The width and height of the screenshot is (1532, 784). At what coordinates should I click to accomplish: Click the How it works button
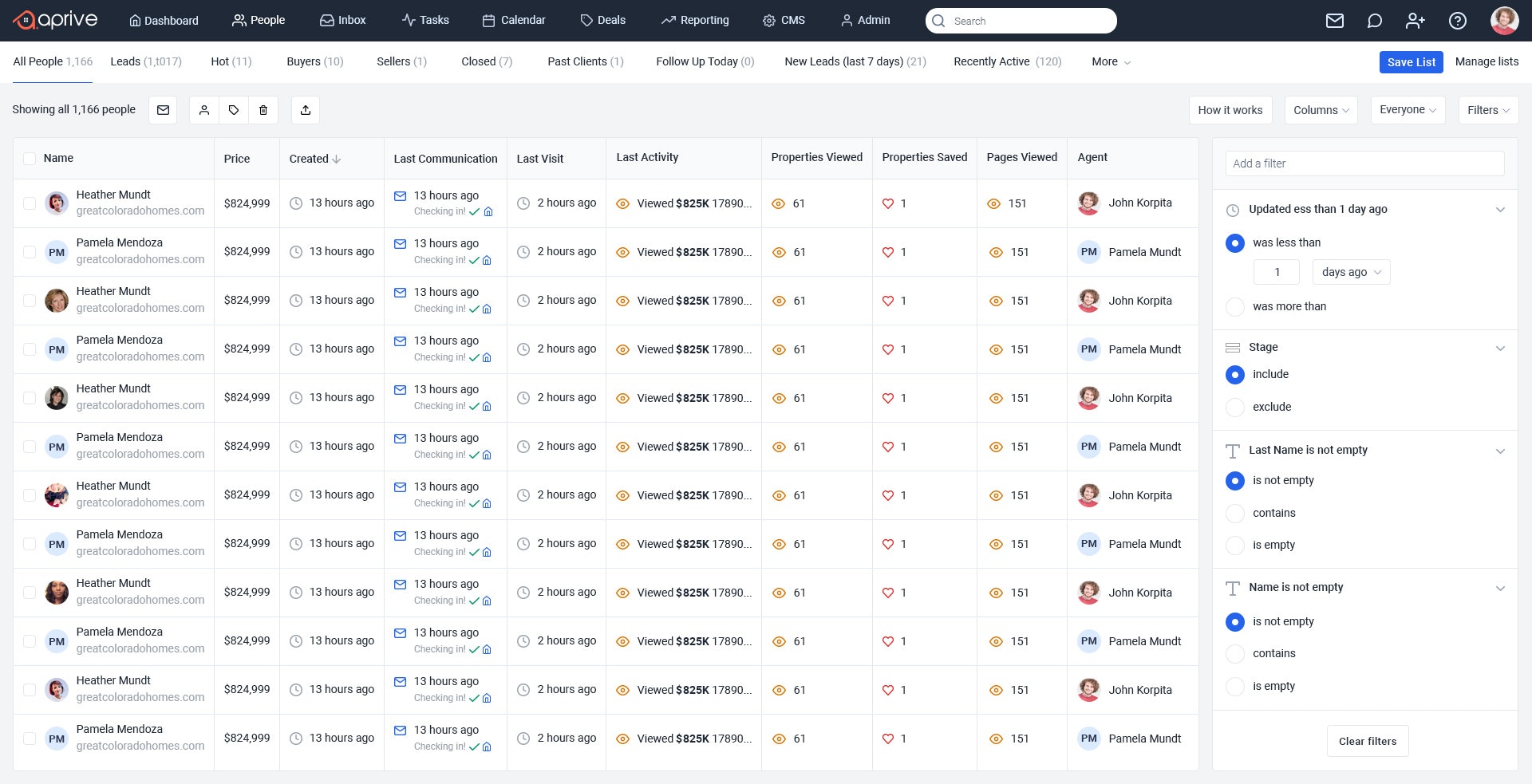[x=1230, y=110]
